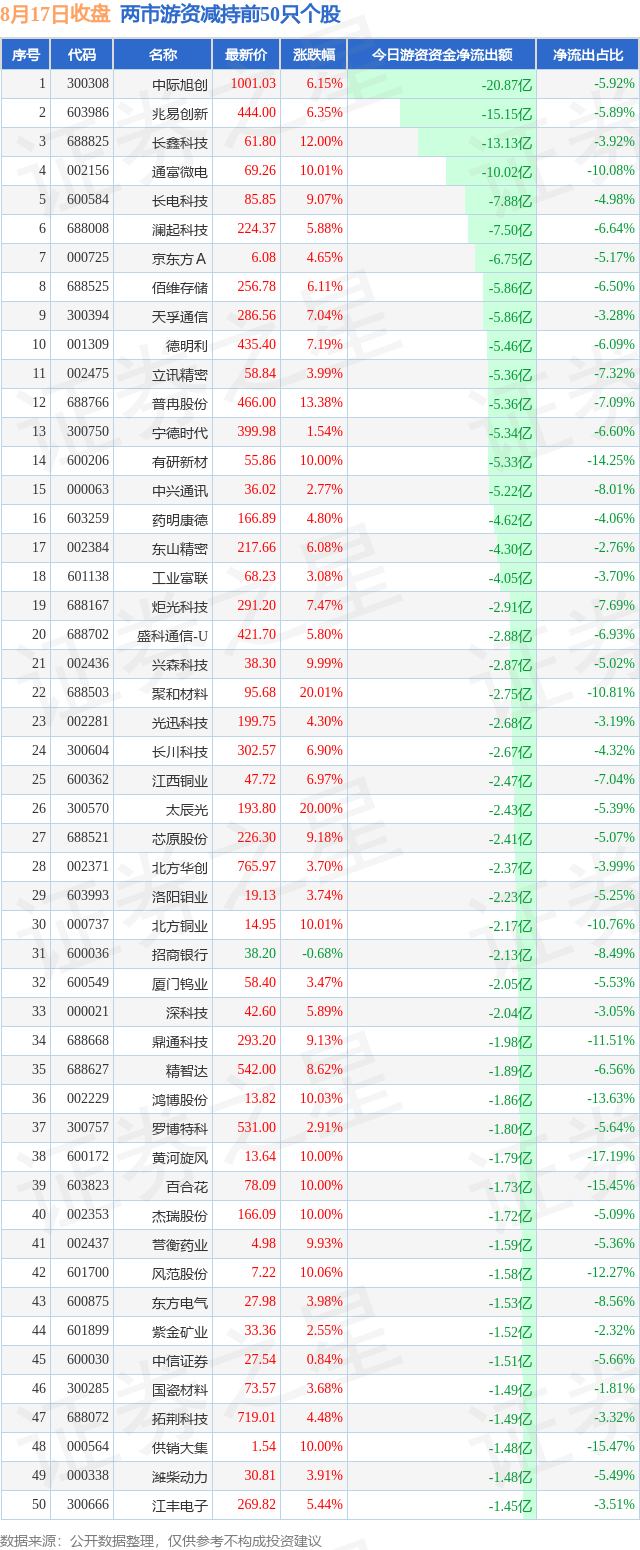This screenshot has height=1550, width=640.
Task: Click the outflow bar for 兆易创新 -15.15亿
Action: [x=468, y=113]
